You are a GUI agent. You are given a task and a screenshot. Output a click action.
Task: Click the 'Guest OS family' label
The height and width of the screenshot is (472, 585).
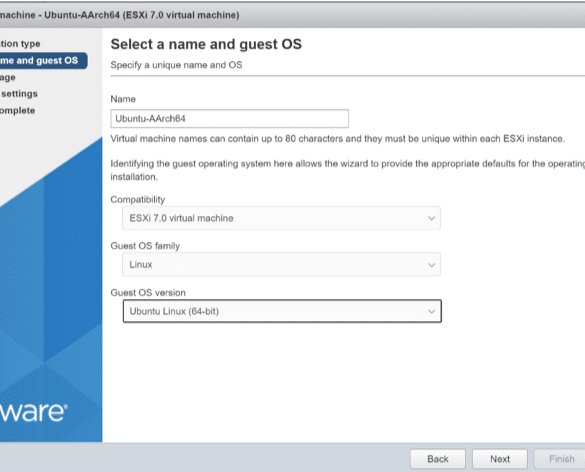click(x=145, y=246)
